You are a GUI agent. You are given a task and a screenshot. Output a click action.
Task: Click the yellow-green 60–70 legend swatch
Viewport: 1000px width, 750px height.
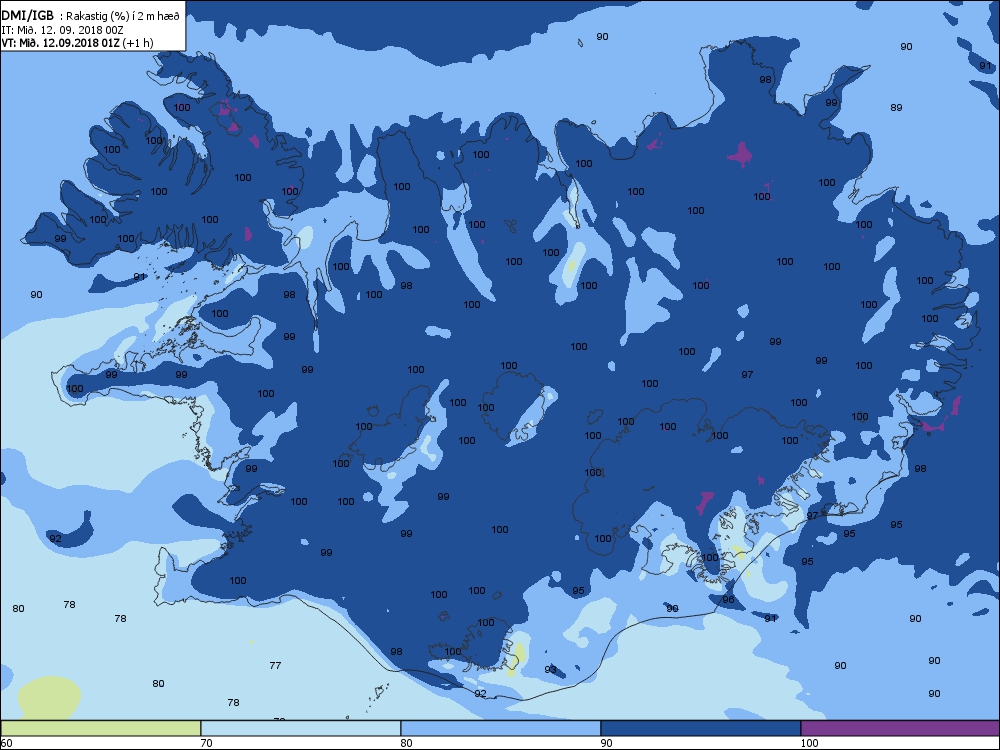[101, 728]
